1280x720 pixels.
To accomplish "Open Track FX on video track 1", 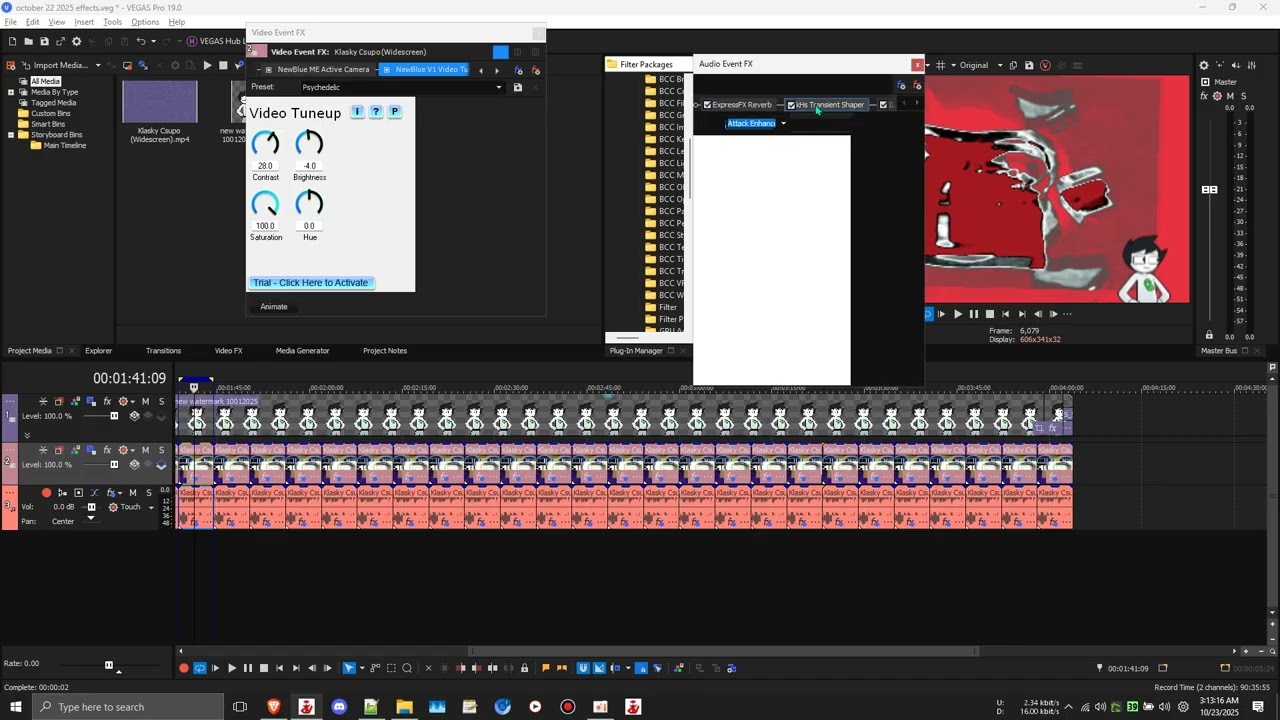I will [107, 401].
